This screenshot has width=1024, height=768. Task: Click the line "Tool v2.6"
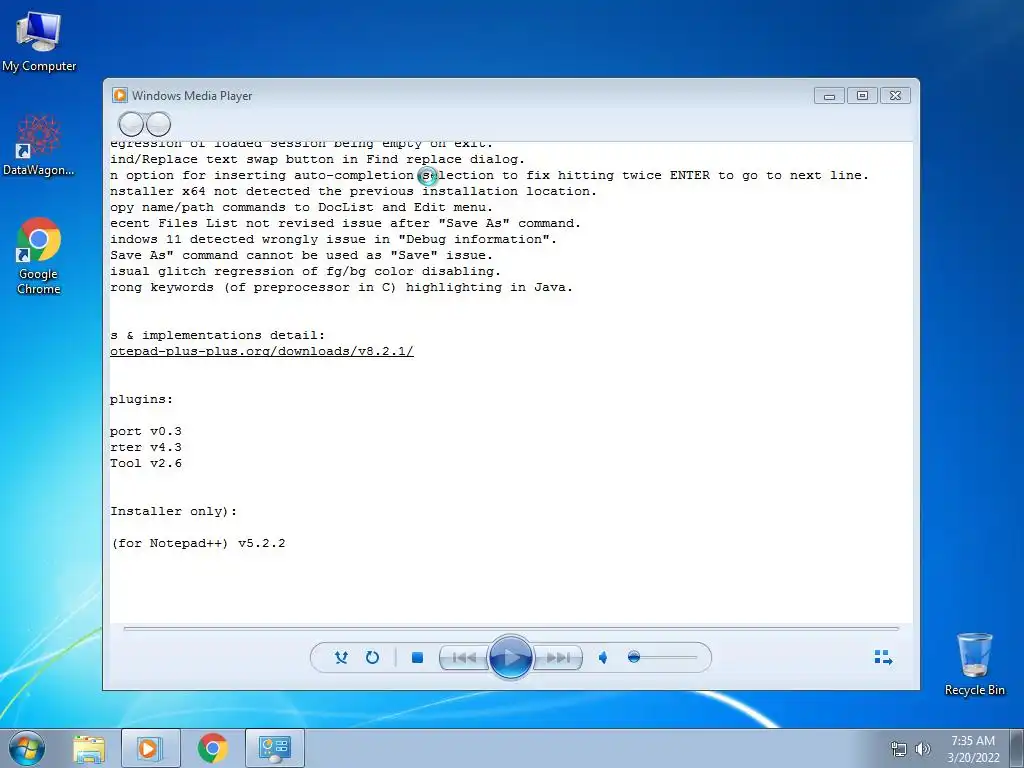point(146,463)
